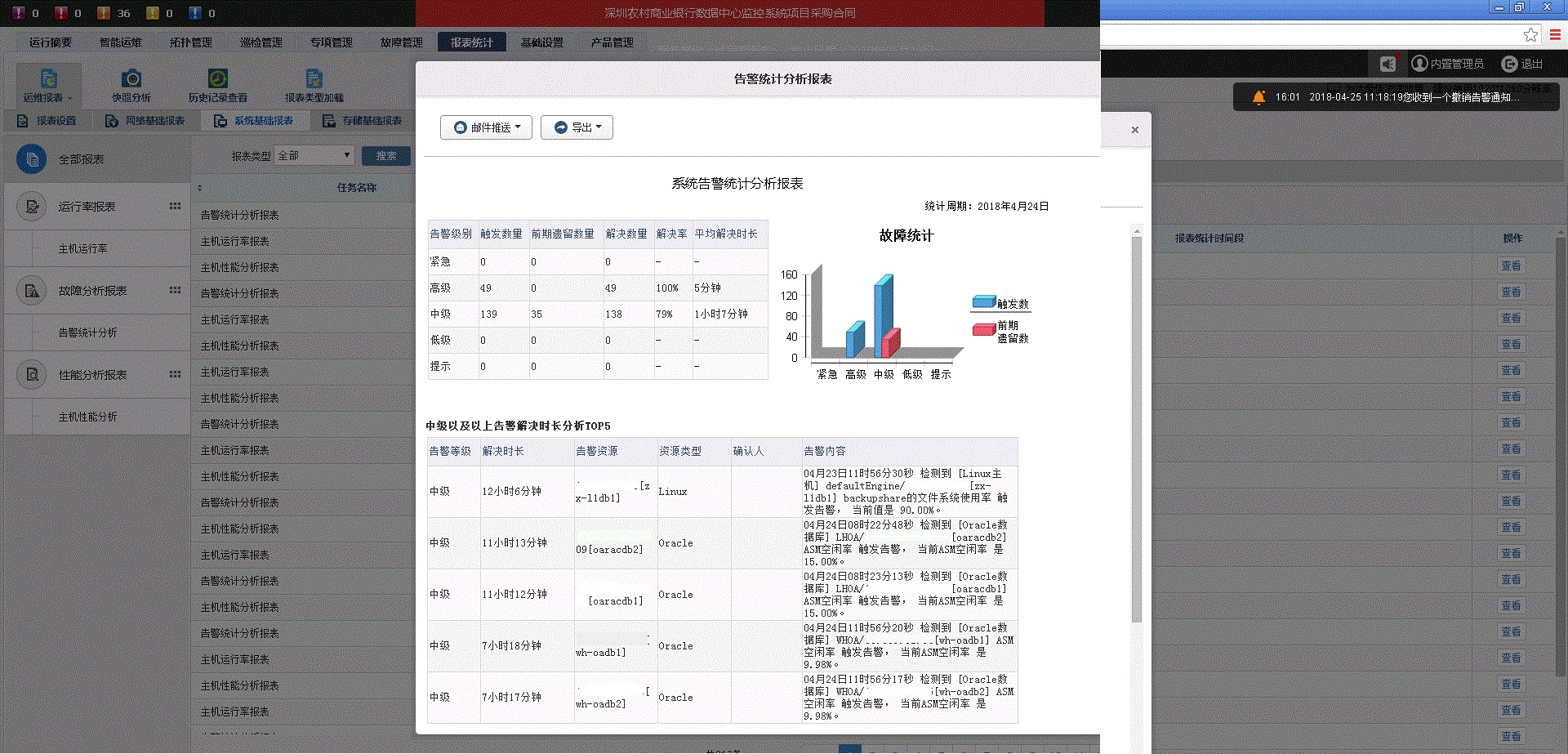Expand the 导出 export dropdown
The width and height of the screenshot is (1568, 754).
577,127
